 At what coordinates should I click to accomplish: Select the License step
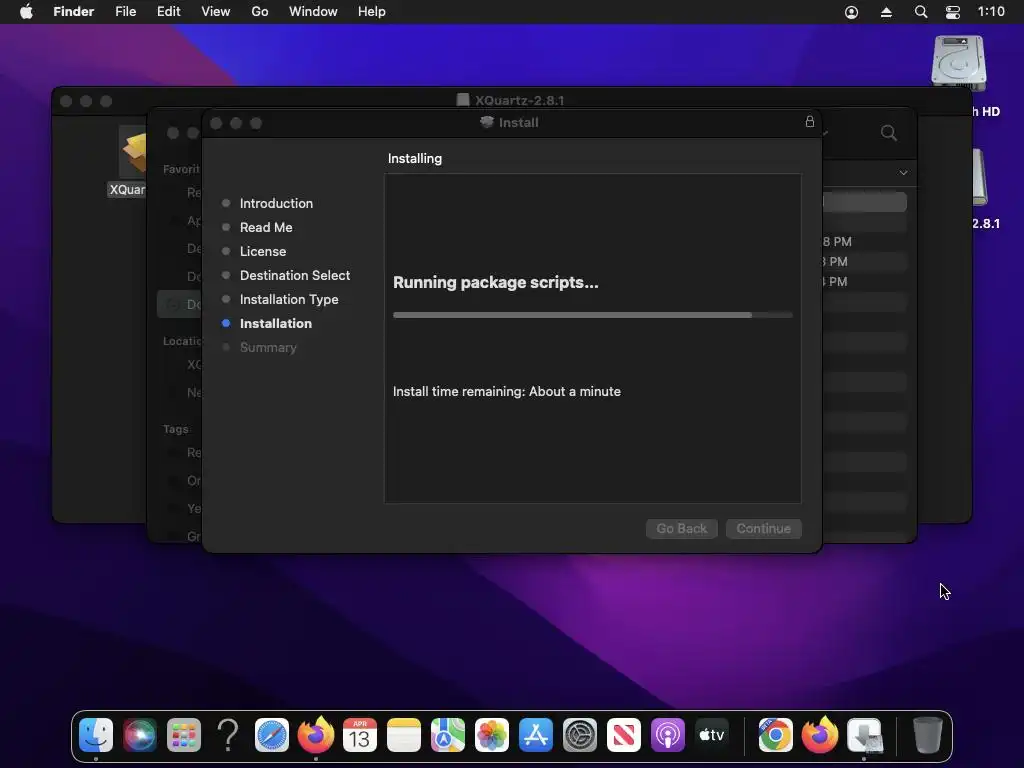click(x=263, y=251)
